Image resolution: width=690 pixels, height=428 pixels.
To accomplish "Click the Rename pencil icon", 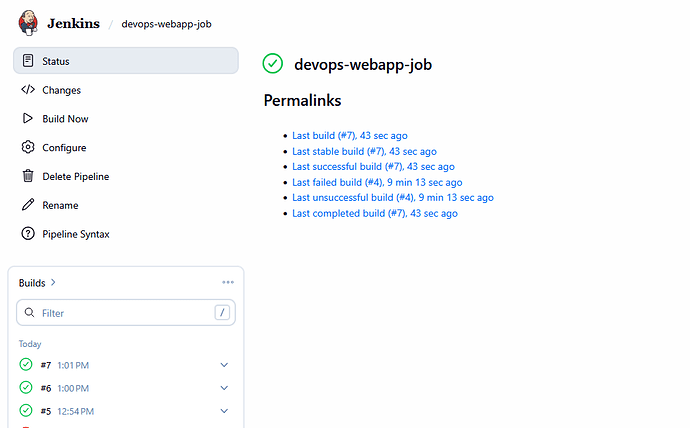I will [x=28, y=206].
